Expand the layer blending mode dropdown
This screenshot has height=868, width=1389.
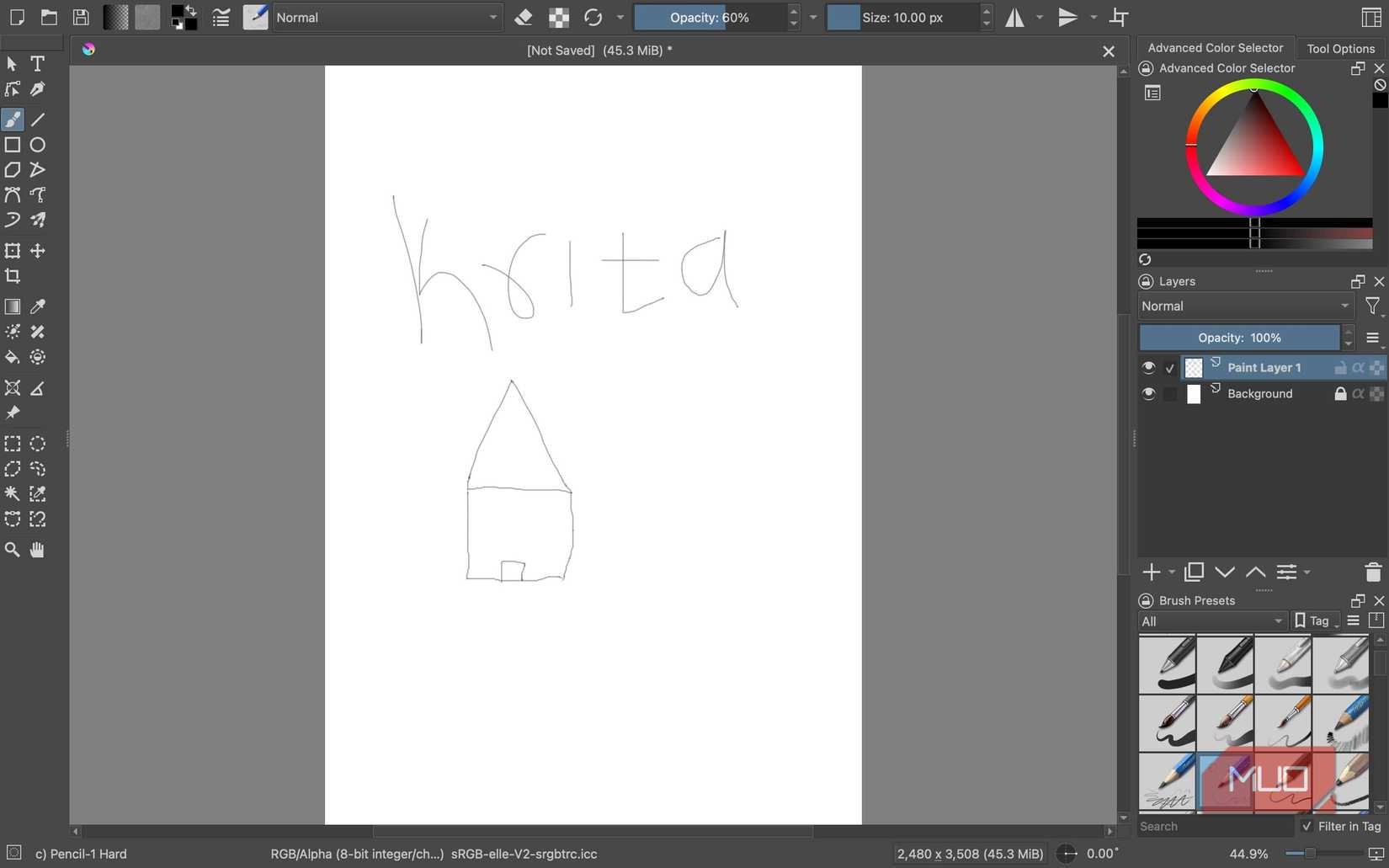(x=1244, y=306)
